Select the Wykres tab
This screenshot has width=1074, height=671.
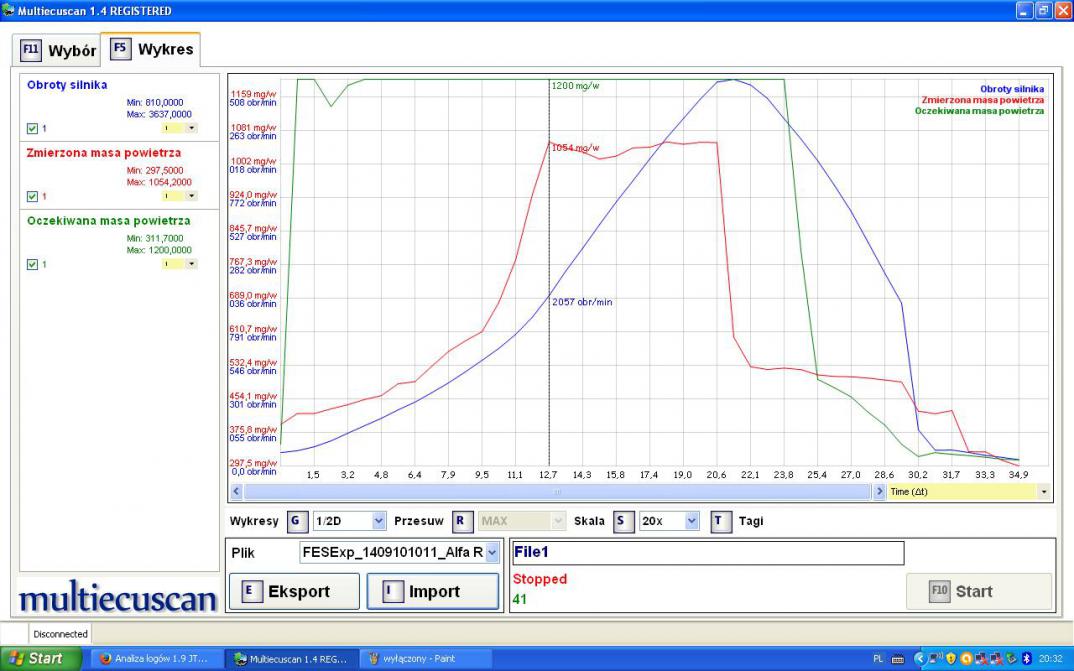point(165,49)
